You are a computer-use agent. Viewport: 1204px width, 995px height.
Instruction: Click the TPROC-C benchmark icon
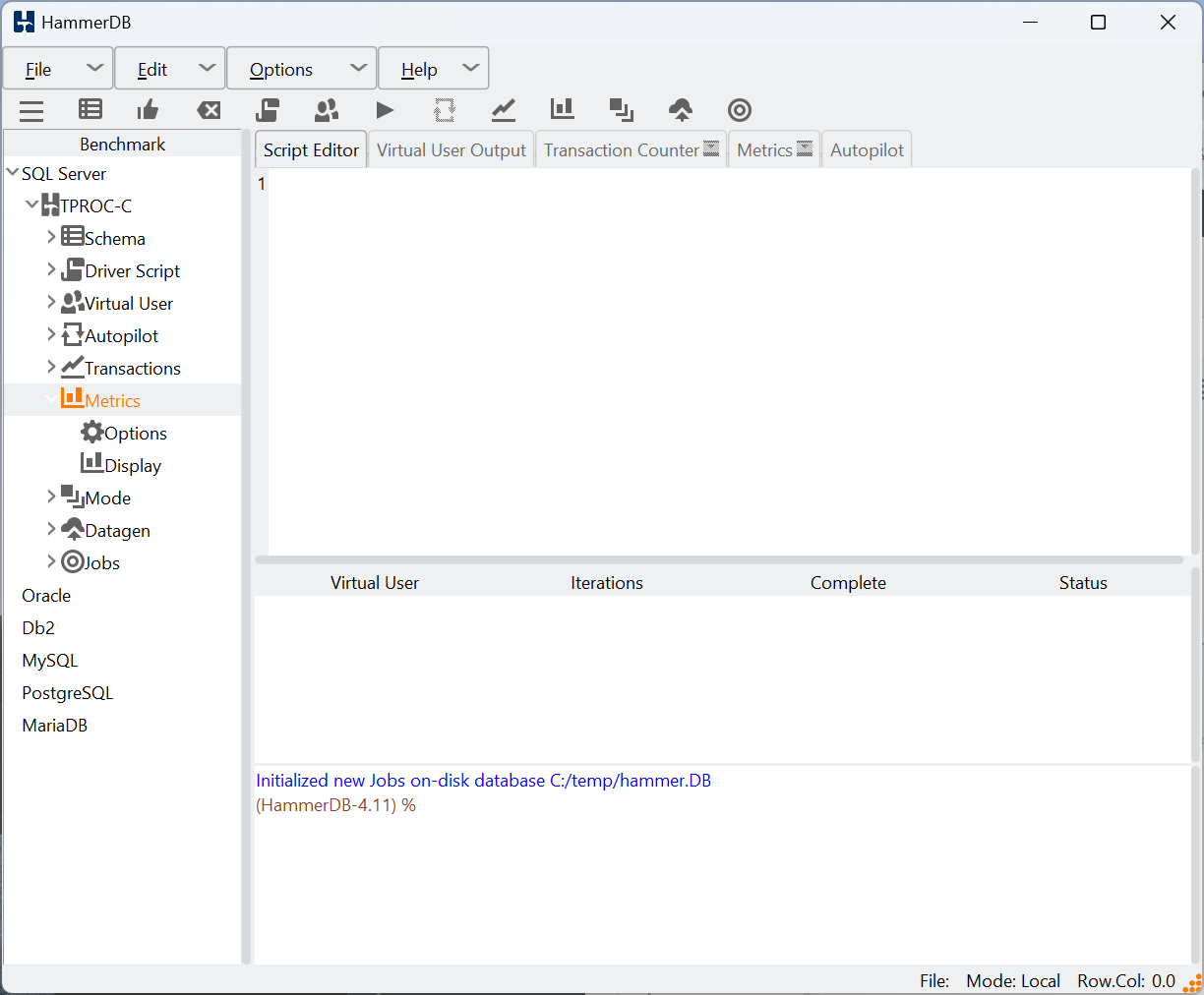click(x=50, y=205)
